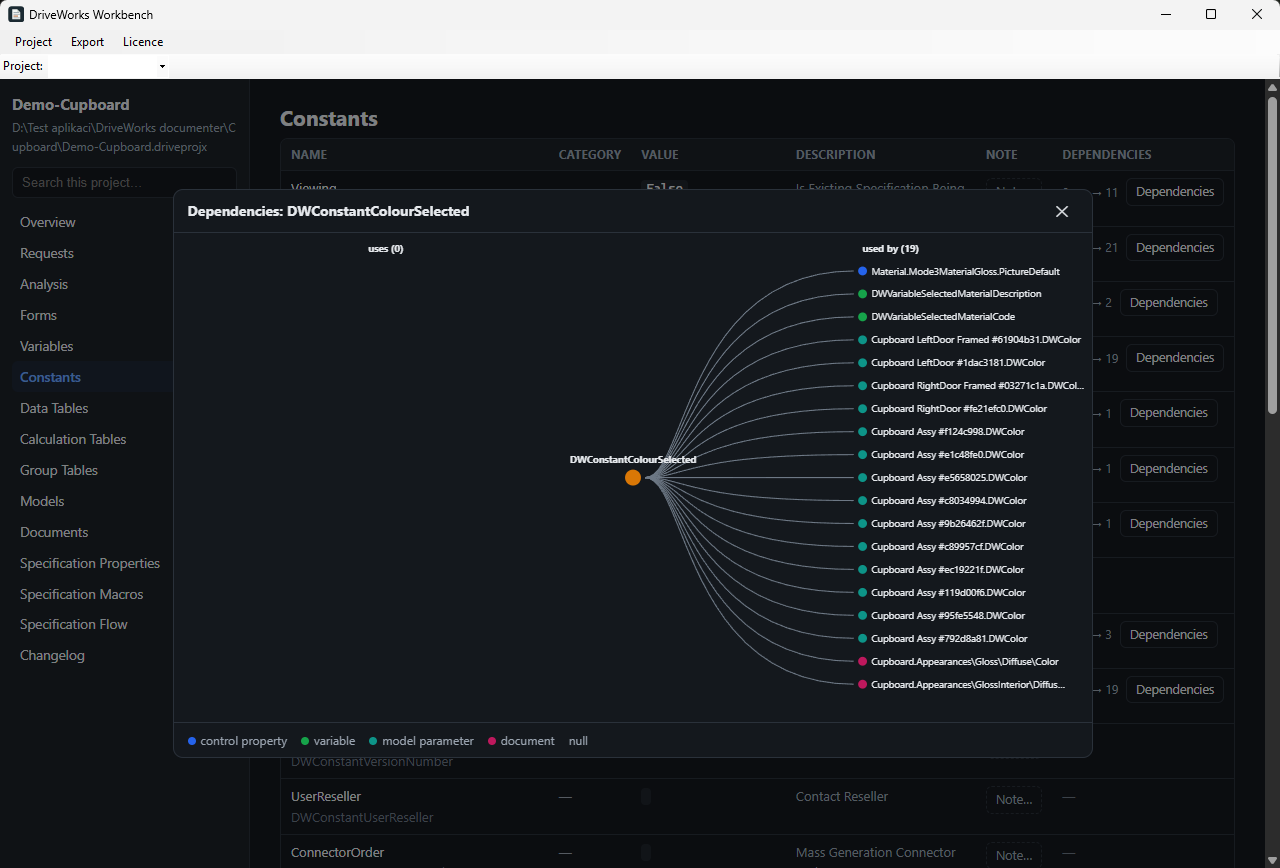
Task: Click the Dependencies button beside count 11
Action: tap(1175, 192)
